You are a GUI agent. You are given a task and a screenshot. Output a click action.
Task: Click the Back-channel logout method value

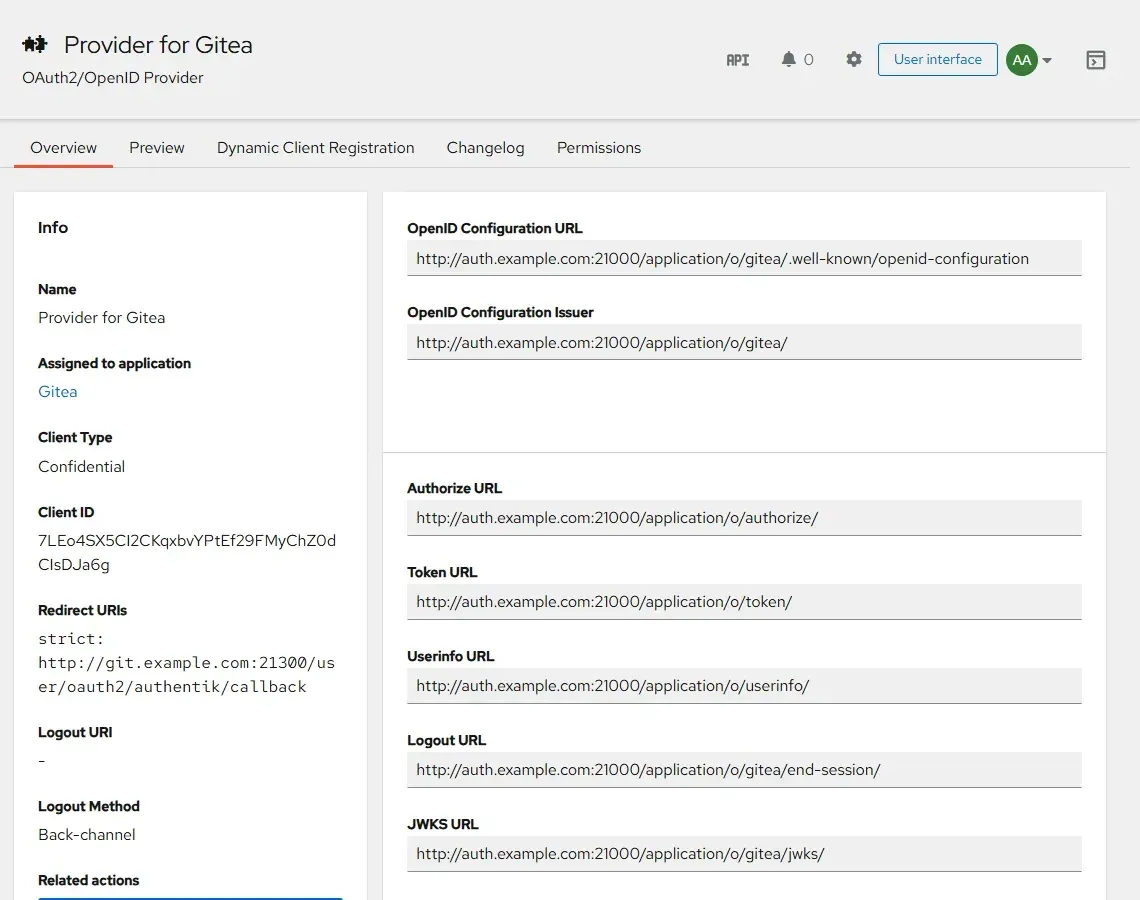point(87,835)
